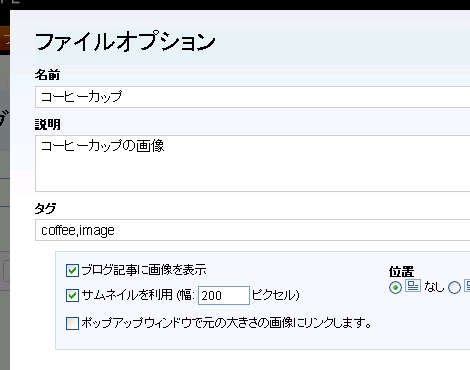Uncheck ブログ記事に画像を表示 checkbox

coord(72,270)
